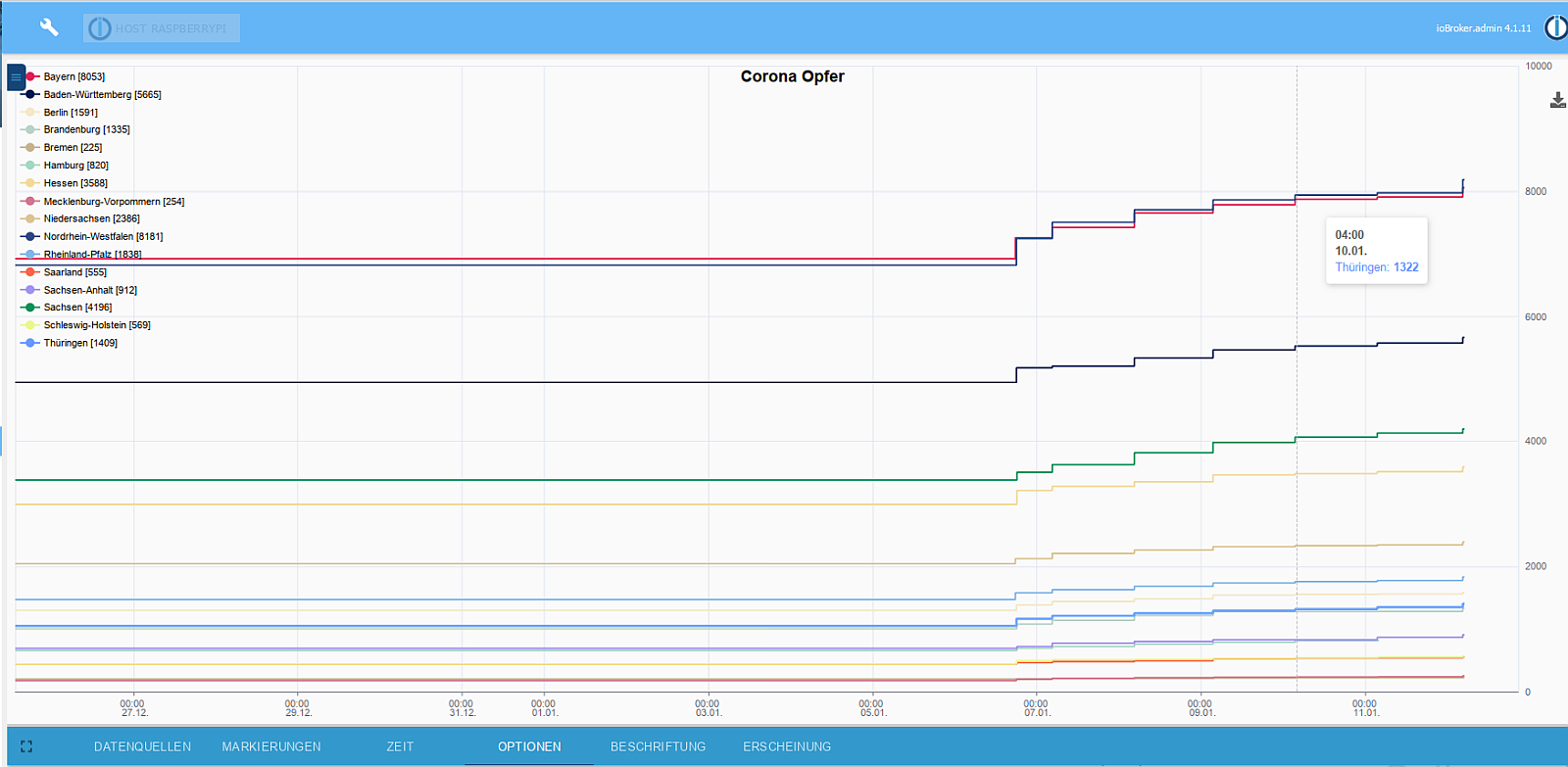Go to the OPTIONEN tab
1568x767 pixels.
(529, 746)
